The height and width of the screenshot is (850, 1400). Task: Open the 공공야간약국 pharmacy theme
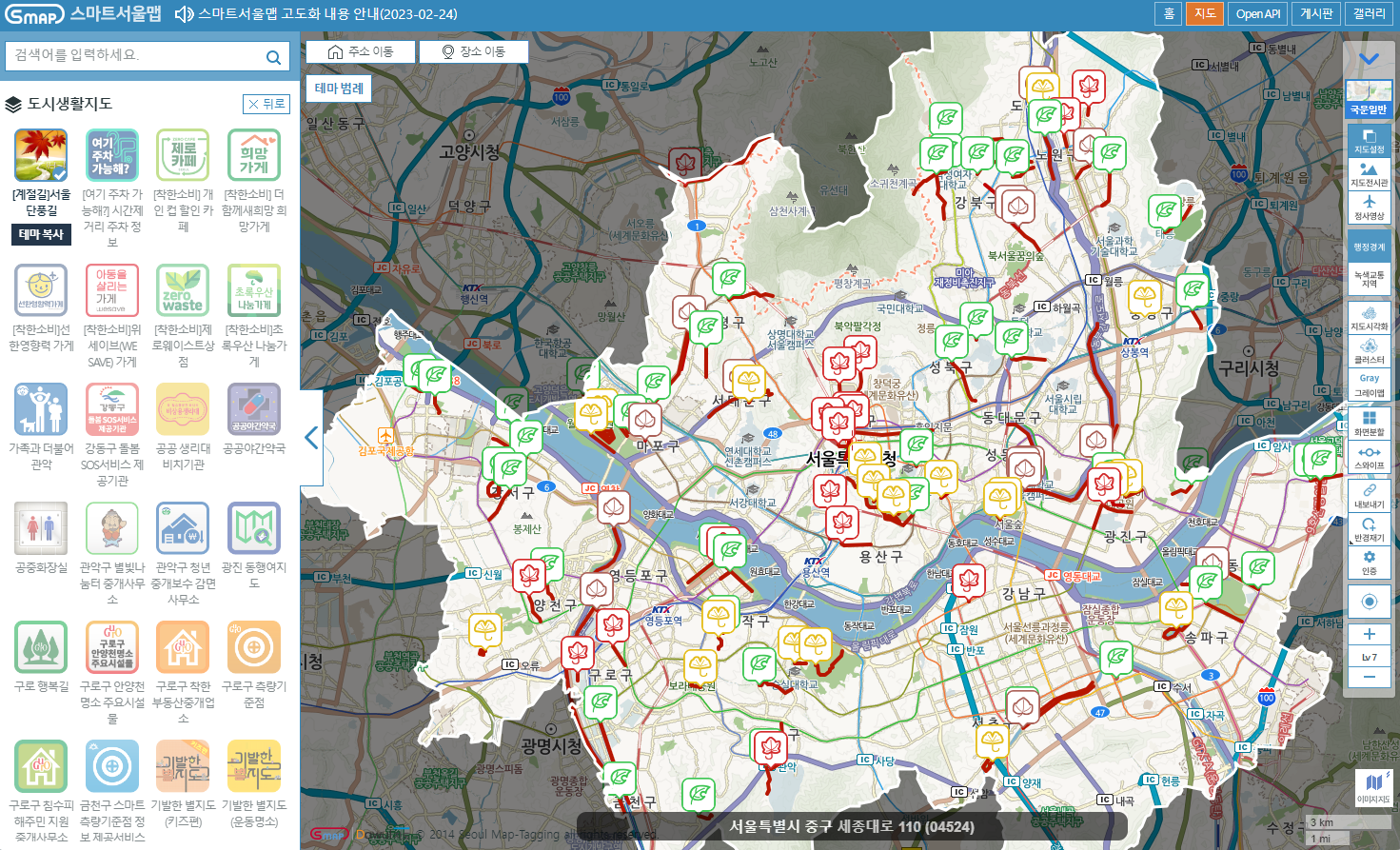pyautogui.click(x=254, y=409)
